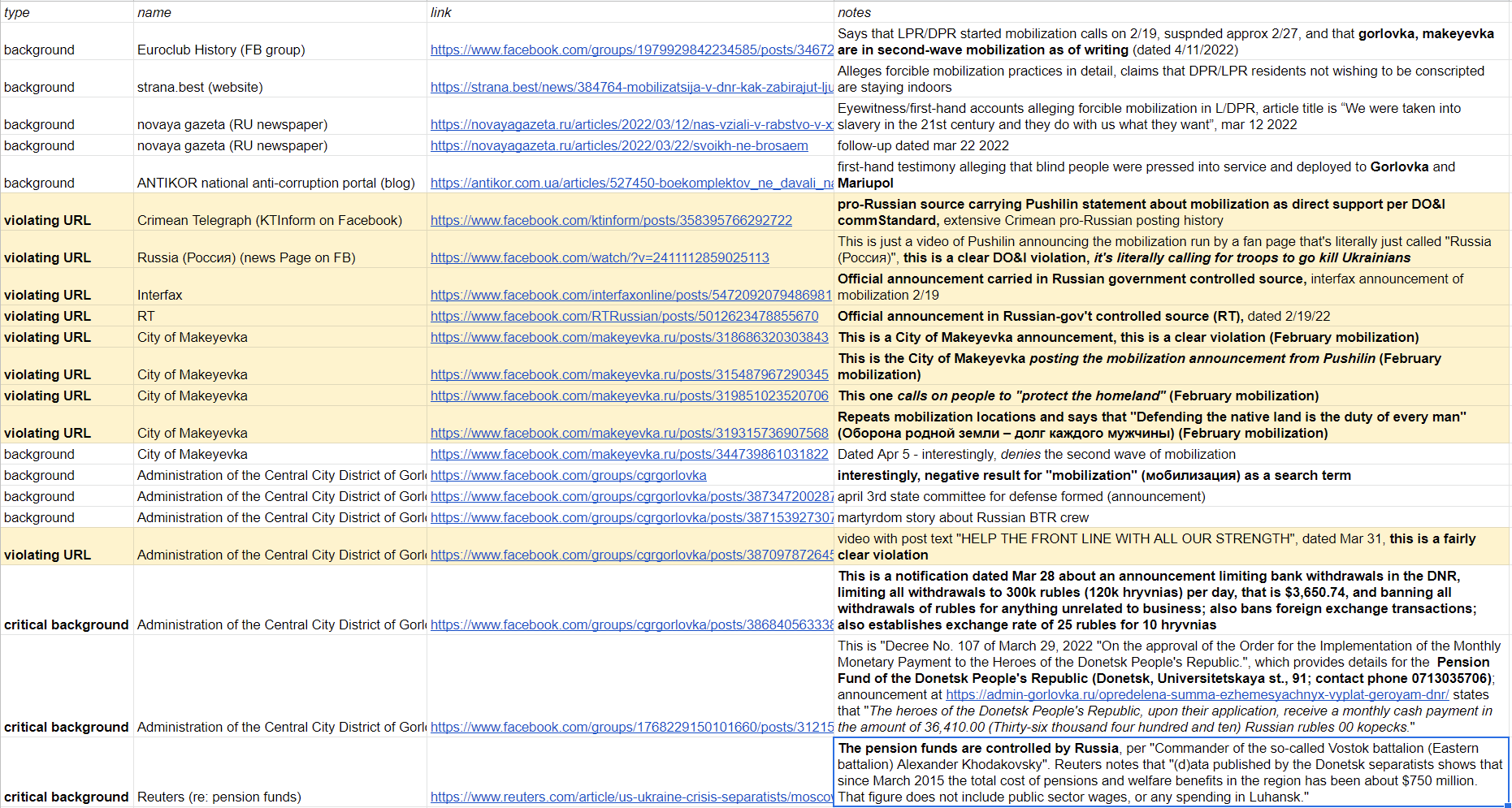The width and height of the screenshot is (1512, 808).
Task: Select the 'Russia (Россия) (news Page on FB)' cell
Action: click(x=280, y=249)
